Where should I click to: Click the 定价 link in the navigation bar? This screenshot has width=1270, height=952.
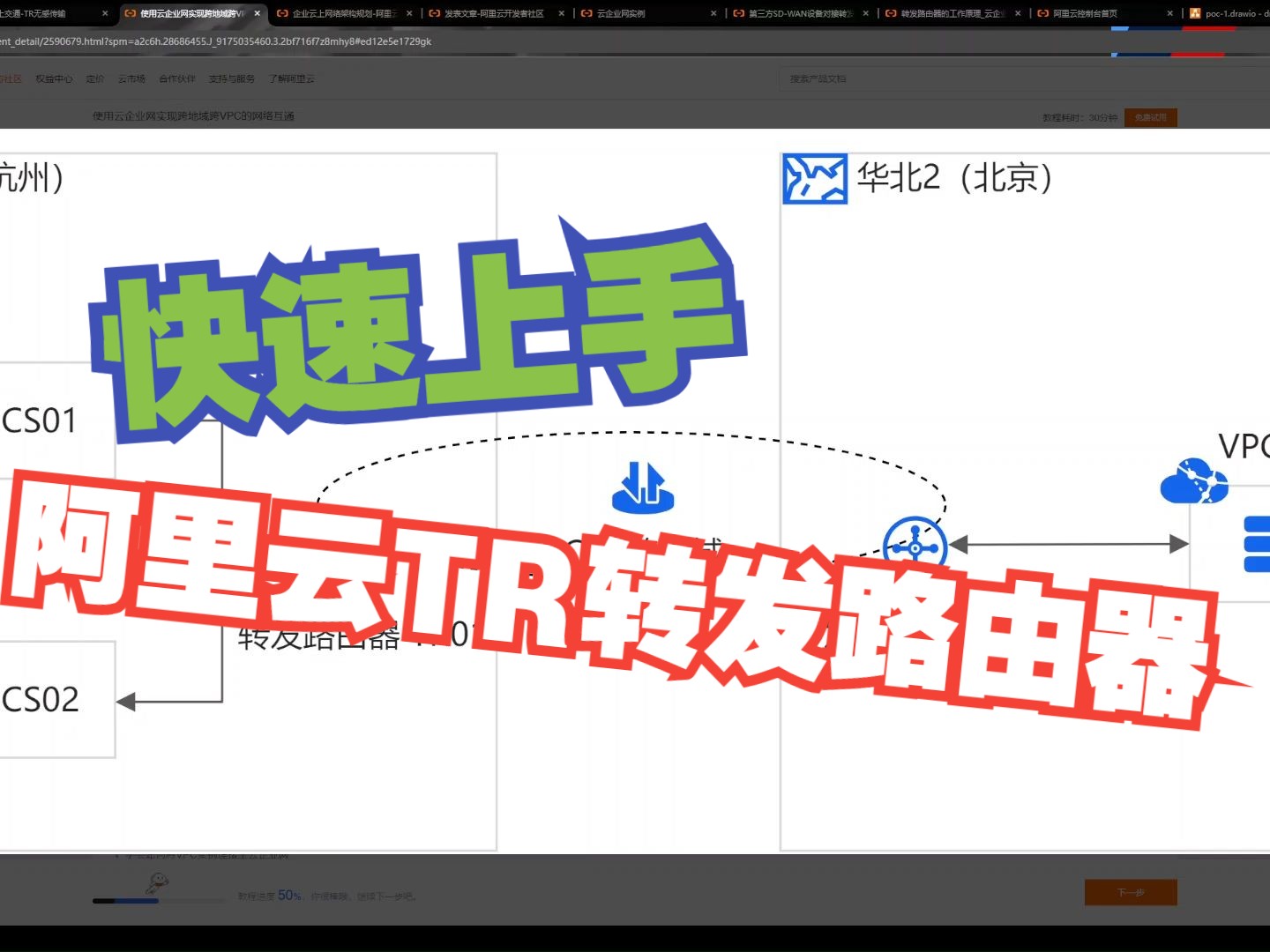click(94, 78)
